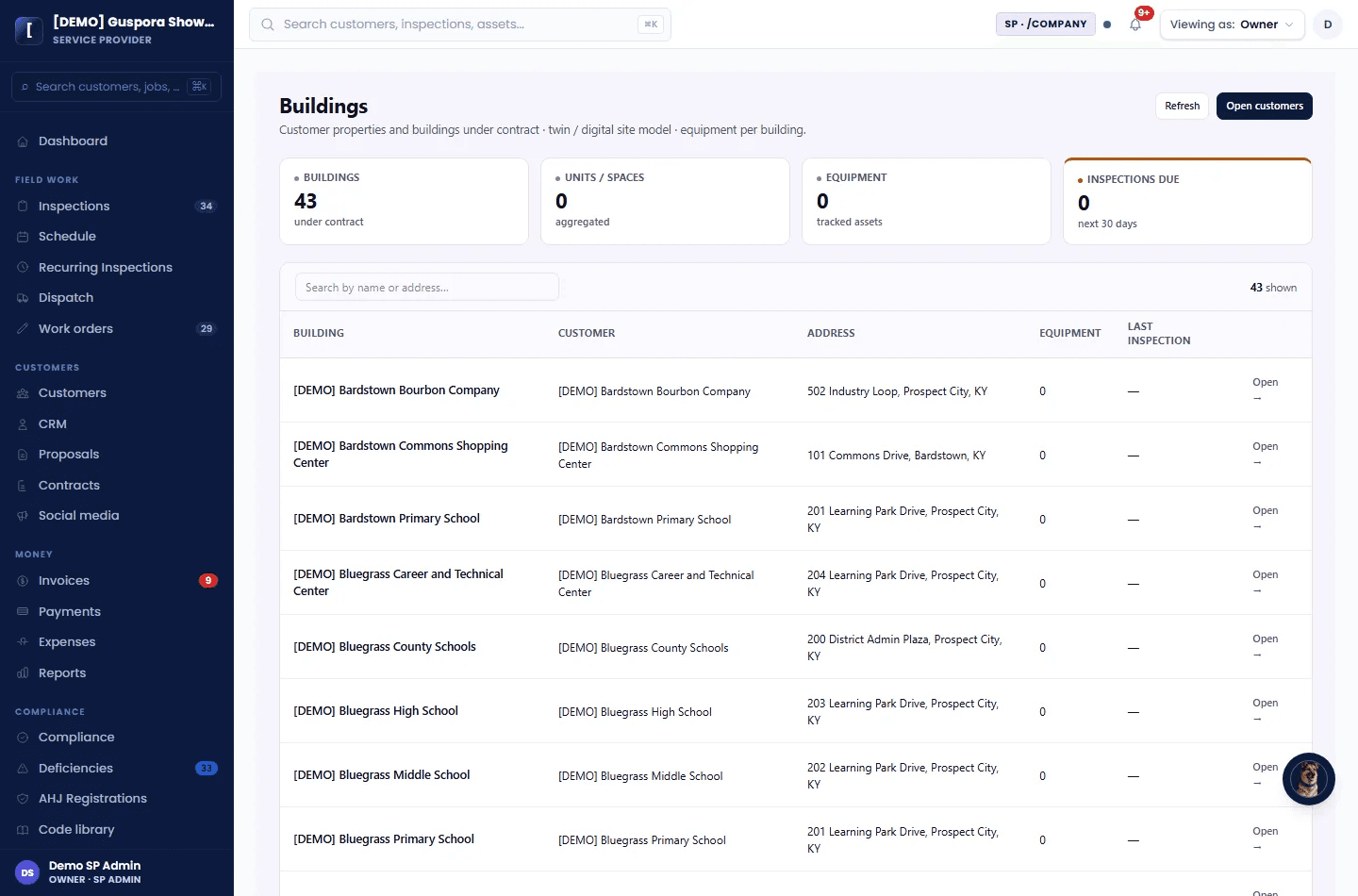
Task: Click address 101 Commons Drive, Bardstown, KY
Action: pyautogui.click(x=896, y=456)
